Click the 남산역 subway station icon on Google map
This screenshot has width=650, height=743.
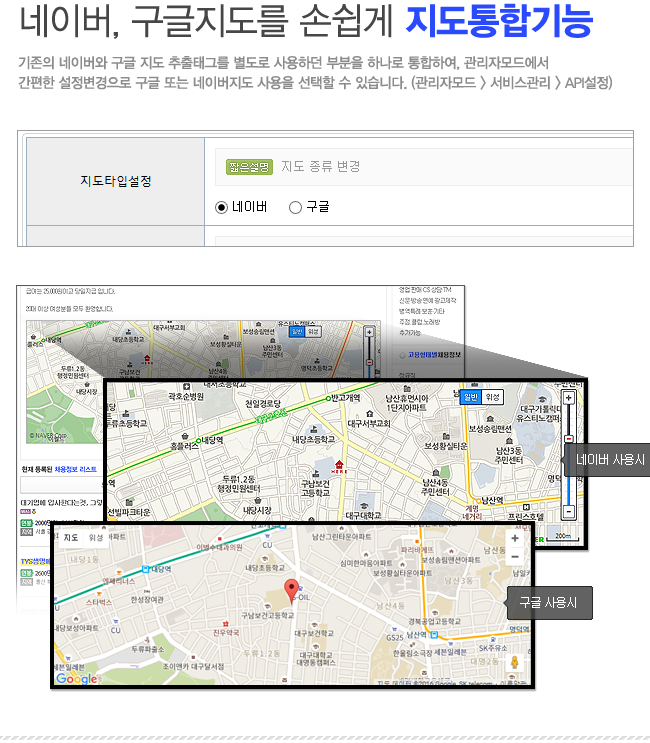point(434,634)
